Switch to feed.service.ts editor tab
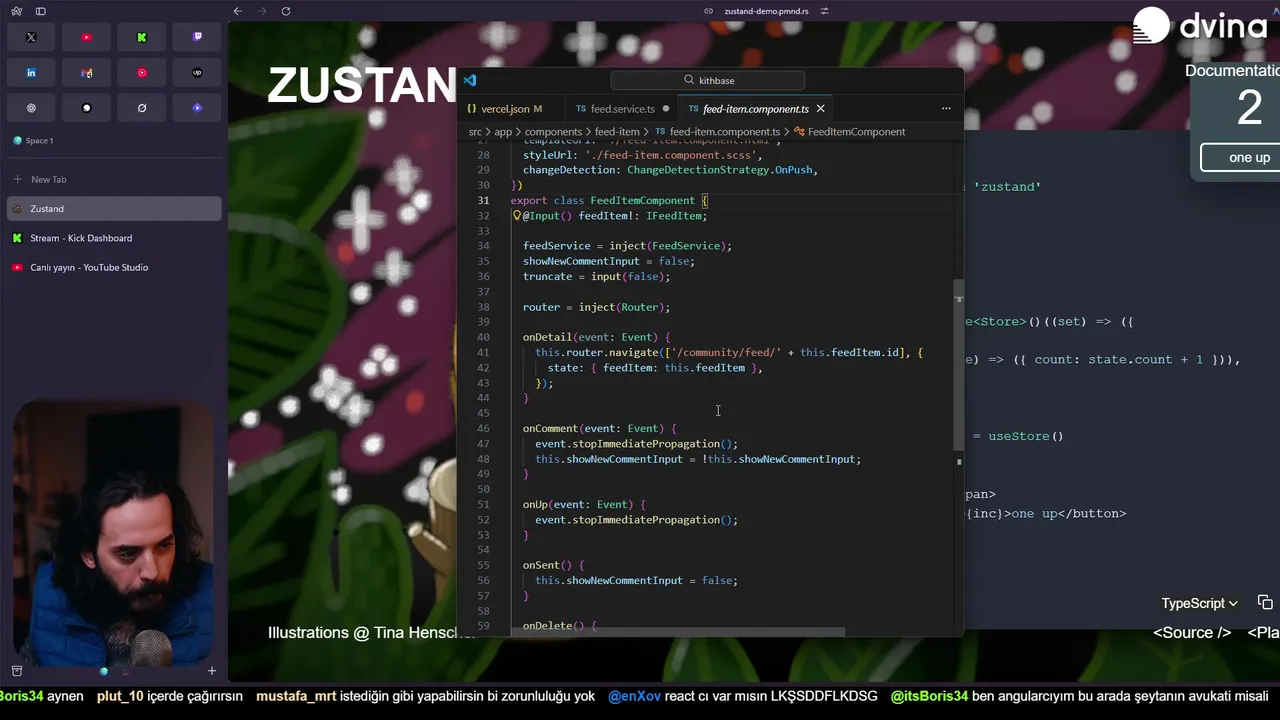 pyautogui.click(x=620, y=109)
